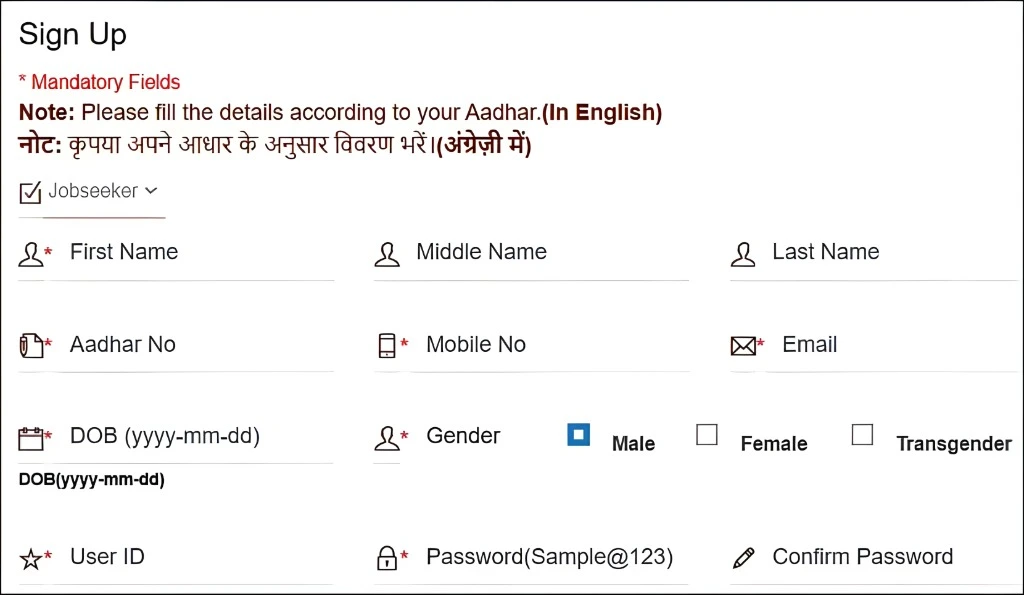1024x595 pixels.
Task: Click the padlock icon beside Password field
Action: tap(388, 557)
